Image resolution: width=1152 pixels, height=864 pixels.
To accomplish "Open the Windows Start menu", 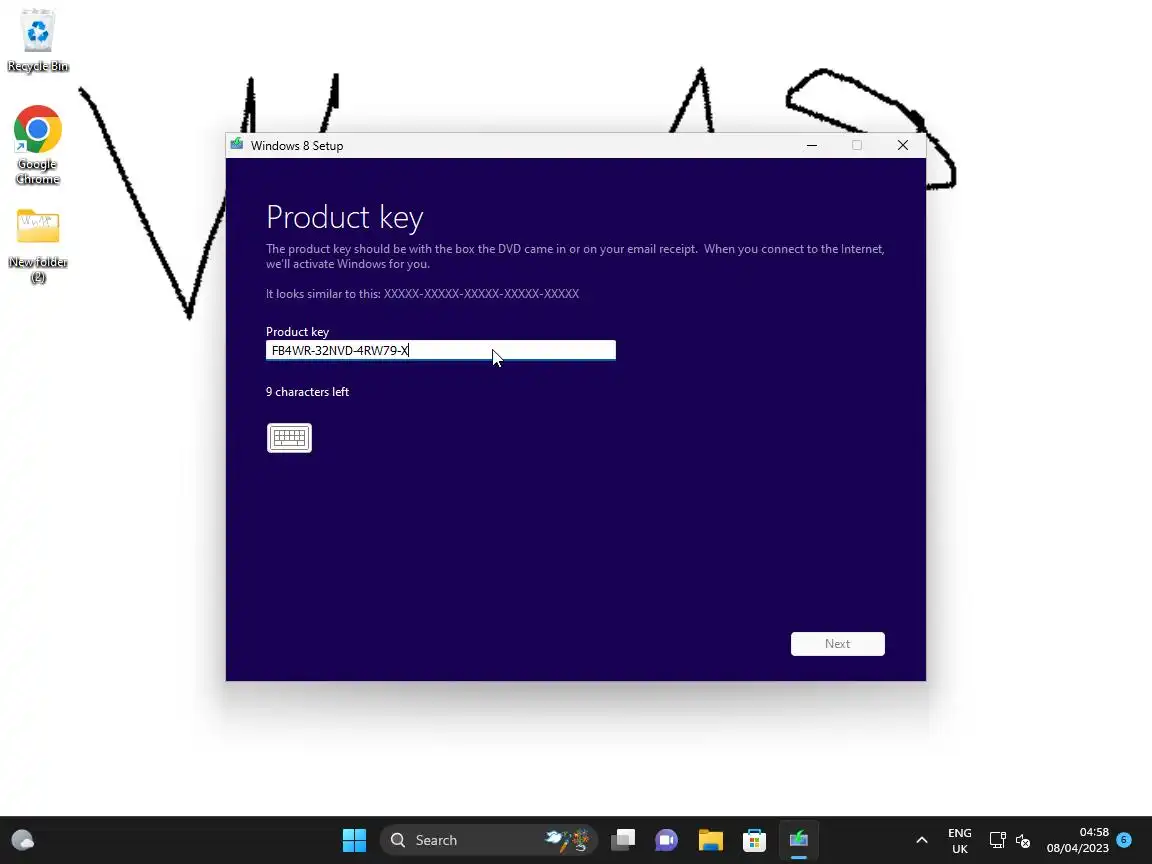I will point(354,840).
